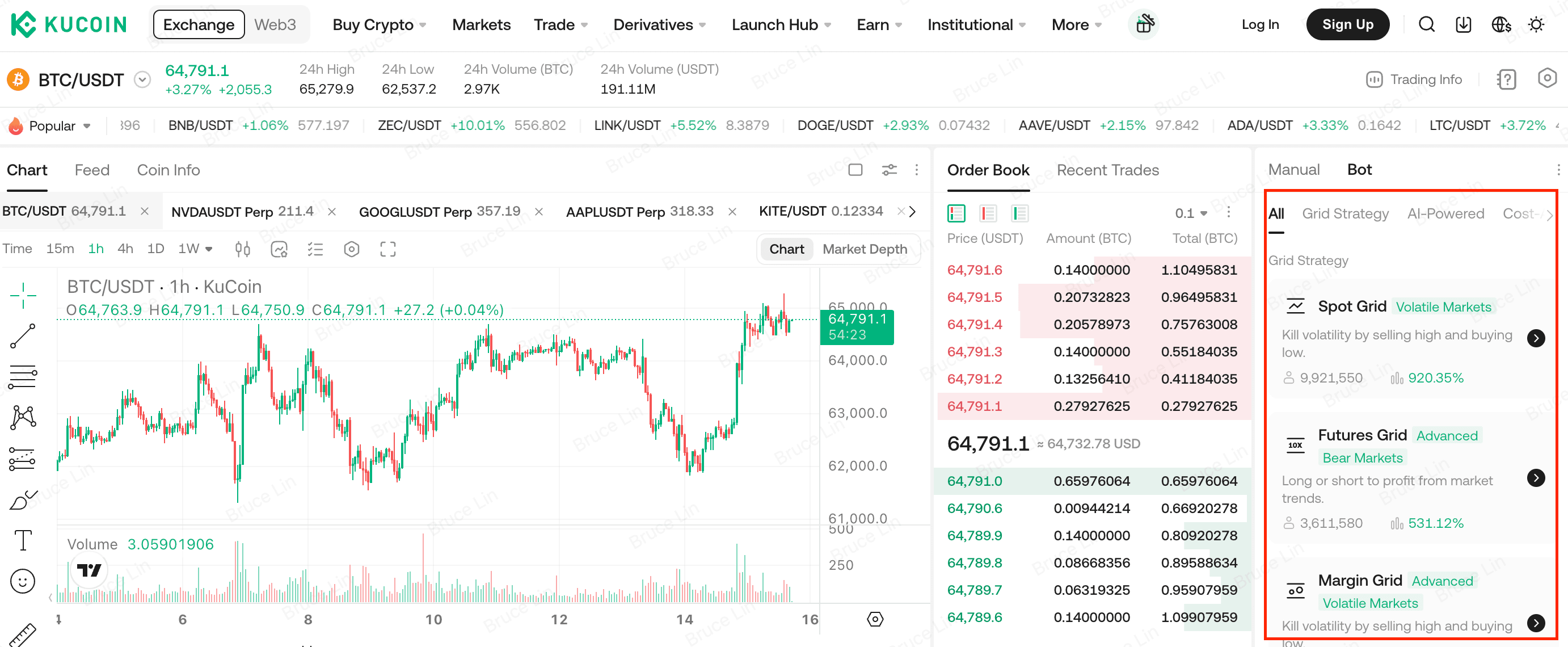Image resolution: width=1568 pixels, height=647 pixels.
Task: Select the trend line drawing tool
Action: tap(23, 335)
